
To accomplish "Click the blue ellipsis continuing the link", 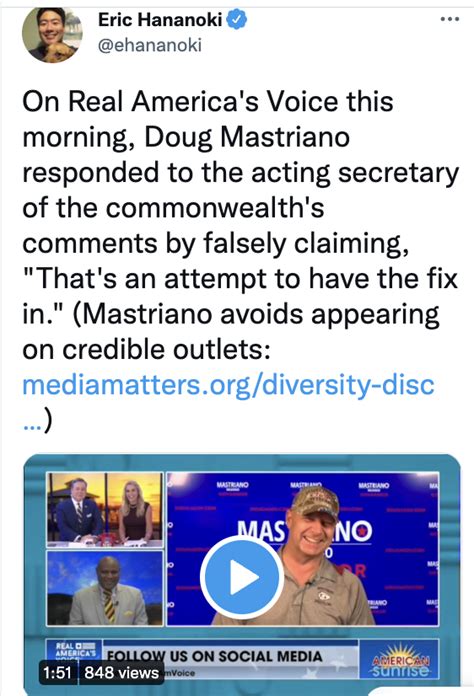I will [32, 427].
